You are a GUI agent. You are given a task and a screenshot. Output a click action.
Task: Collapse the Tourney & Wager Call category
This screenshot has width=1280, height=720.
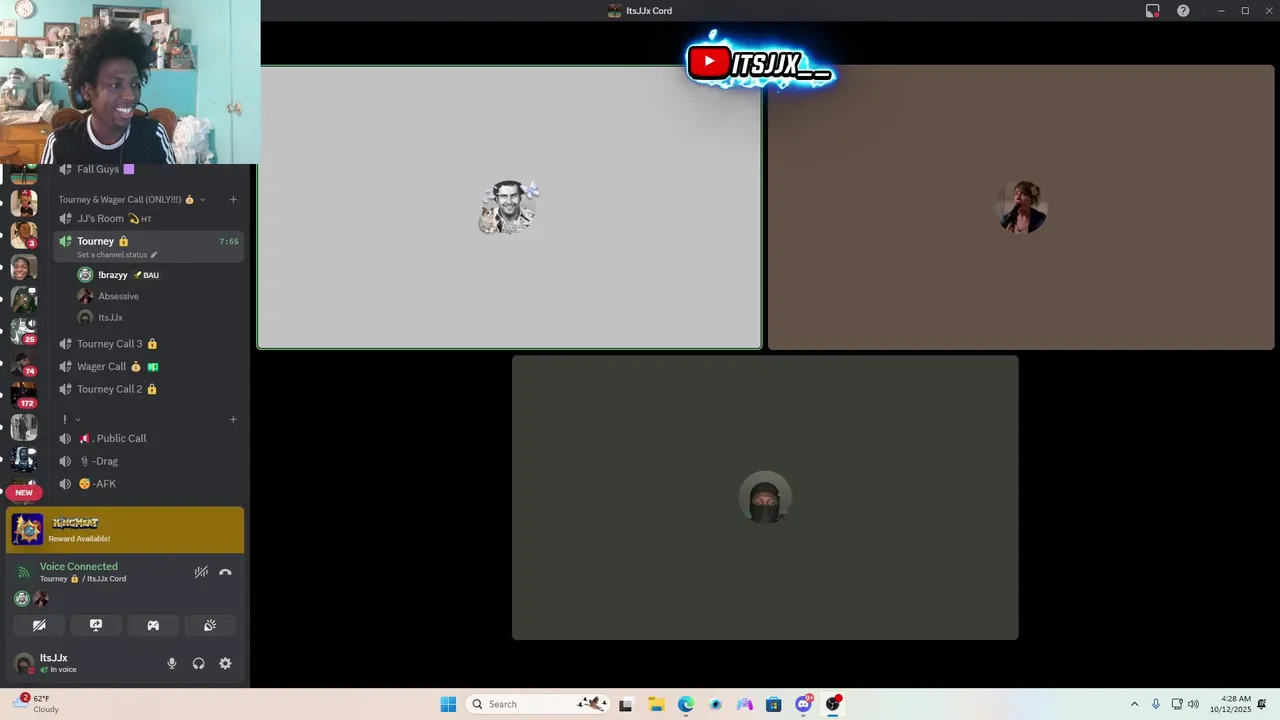click(x=132, y=199)
